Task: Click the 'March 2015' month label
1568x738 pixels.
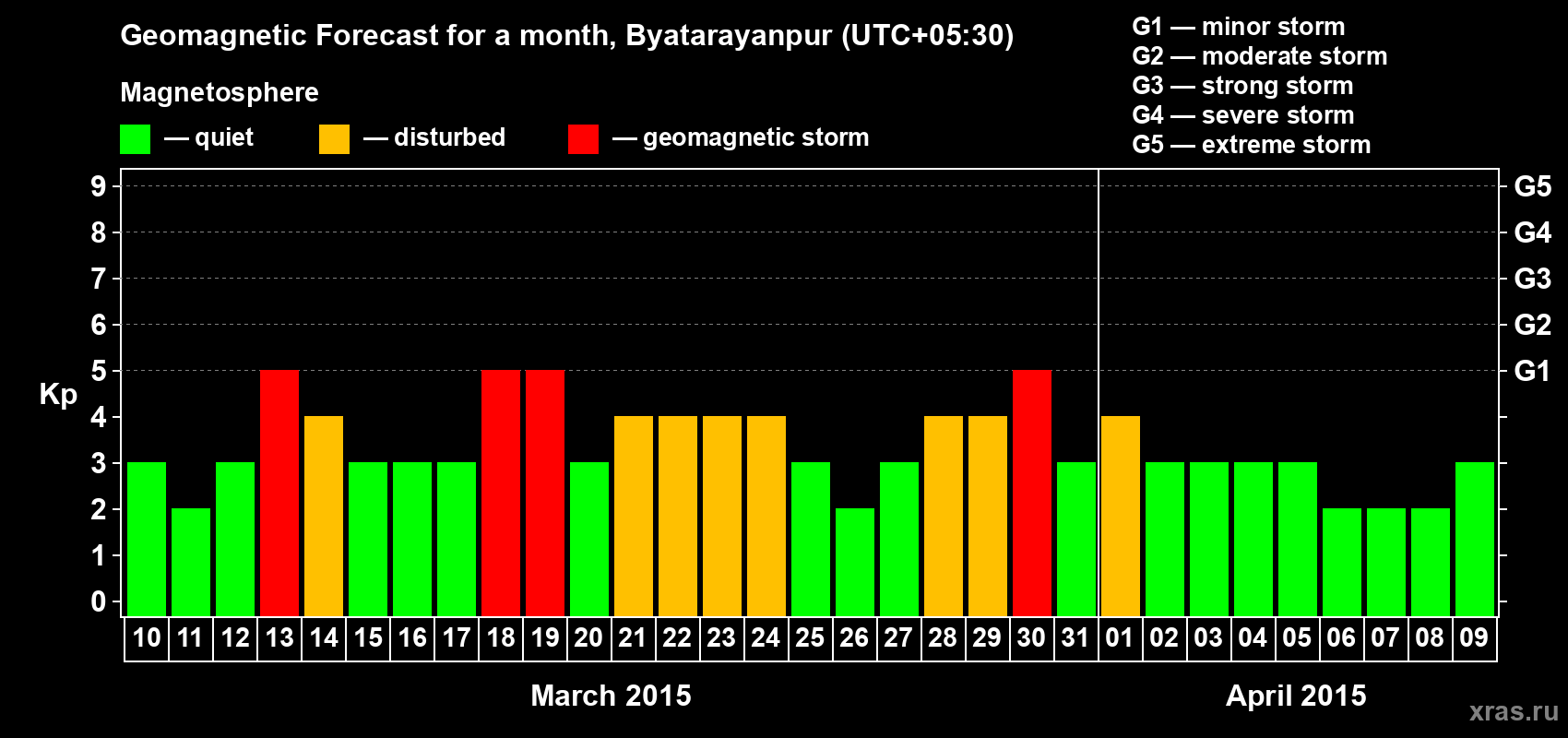Action: click(x=612, y=696)
